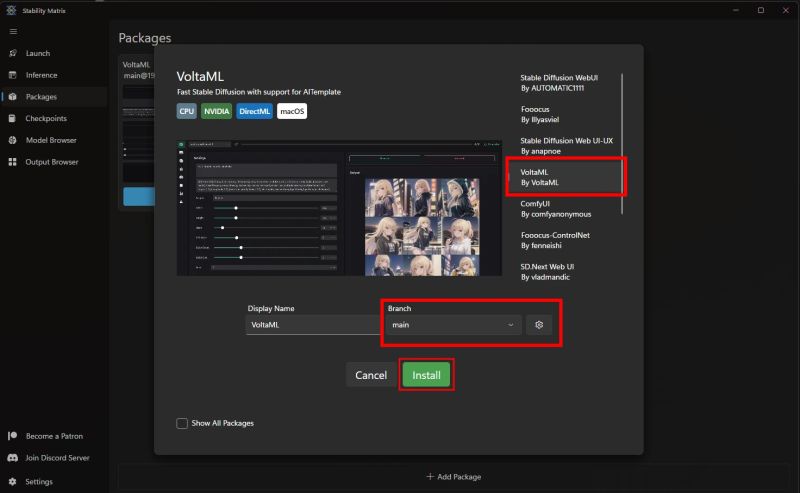Open advanced options gear next to Branch

coord(539,325)
